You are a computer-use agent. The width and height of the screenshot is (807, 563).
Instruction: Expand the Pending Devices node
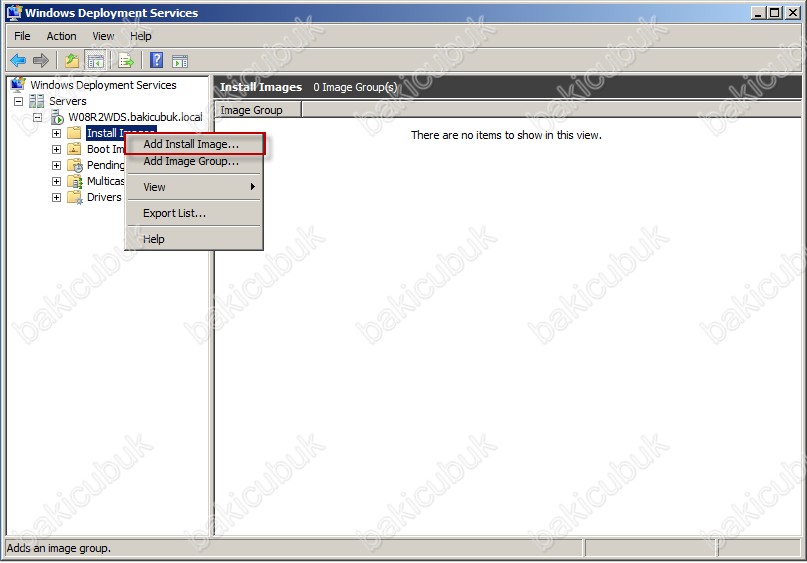[x=57, y=165]
